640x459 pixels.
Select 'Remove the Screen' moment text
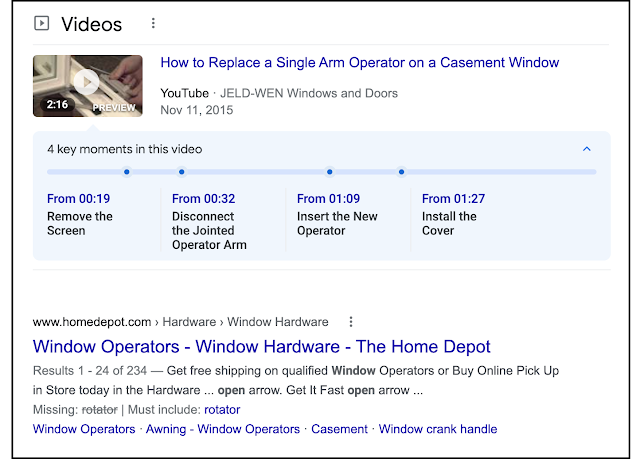pyautogui.click(x=80, y=223)
